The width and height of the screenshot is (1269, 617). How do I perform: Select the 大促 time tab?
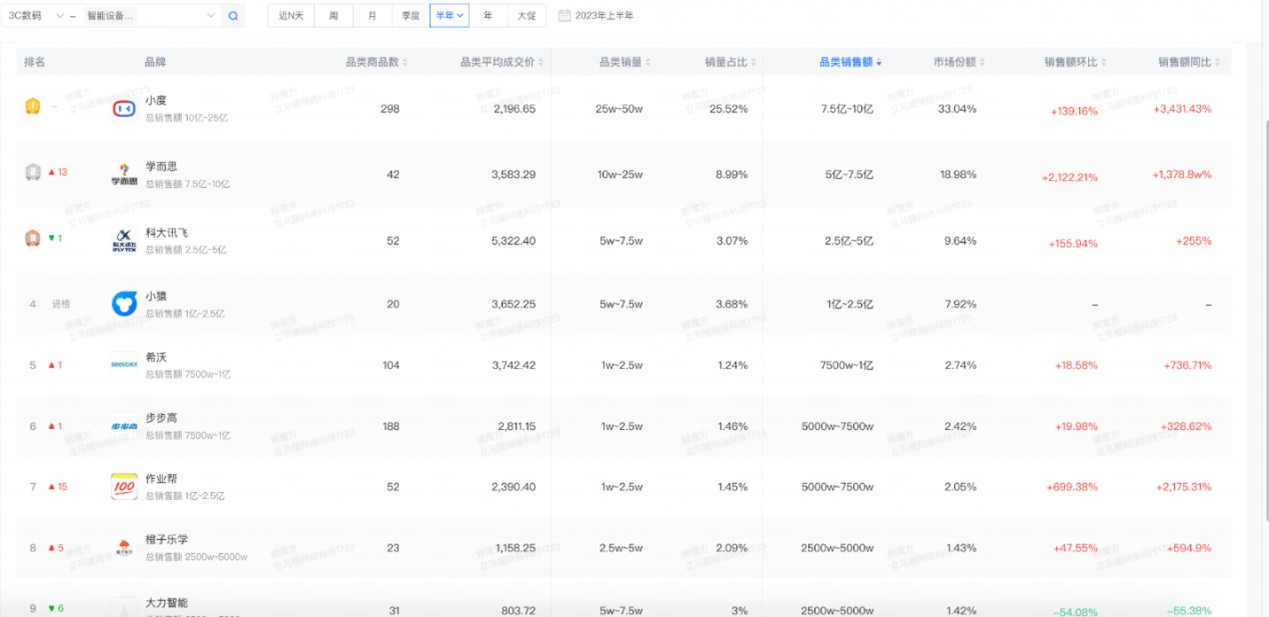pyautogui.click(x=527, y=16)
